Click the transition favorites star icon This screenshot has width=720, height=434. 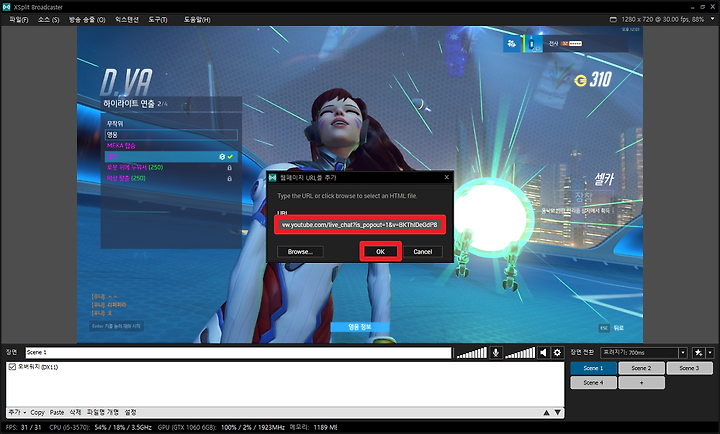[698, 352]
